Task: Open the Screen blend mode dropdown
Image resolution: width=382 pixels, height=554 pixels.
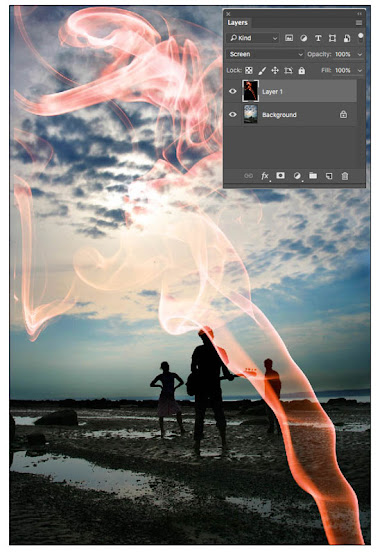Action: (265, 54)
